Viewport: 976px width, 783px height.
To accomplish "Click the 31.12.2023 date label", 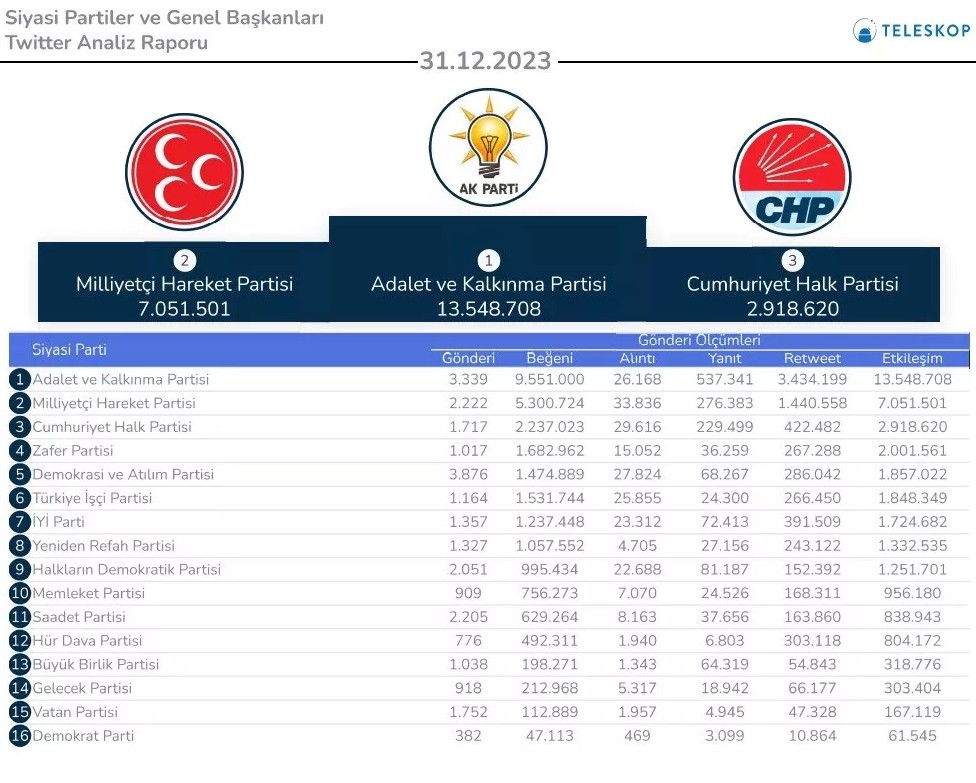I will pyautogui.click(x=485, y=61).
